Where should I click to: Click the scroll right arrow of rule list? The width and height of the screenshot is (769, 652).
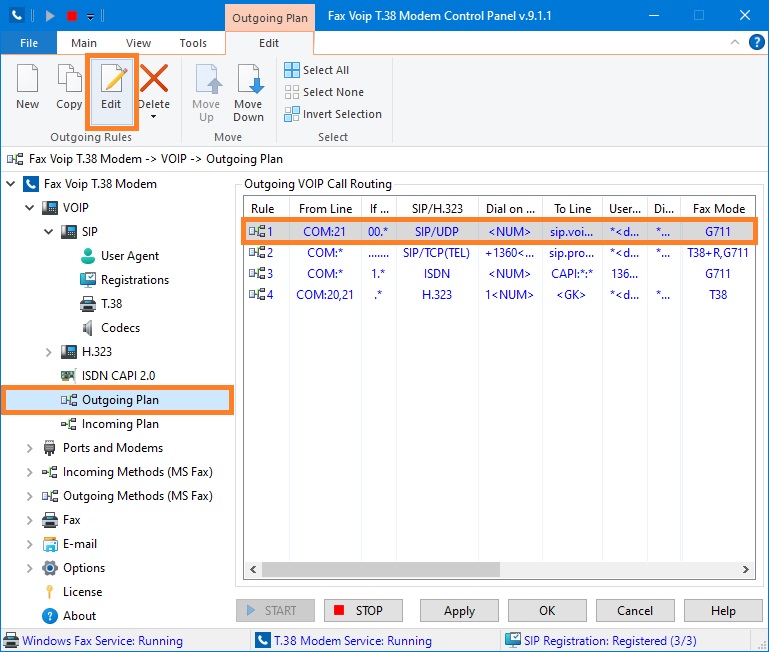746,570
